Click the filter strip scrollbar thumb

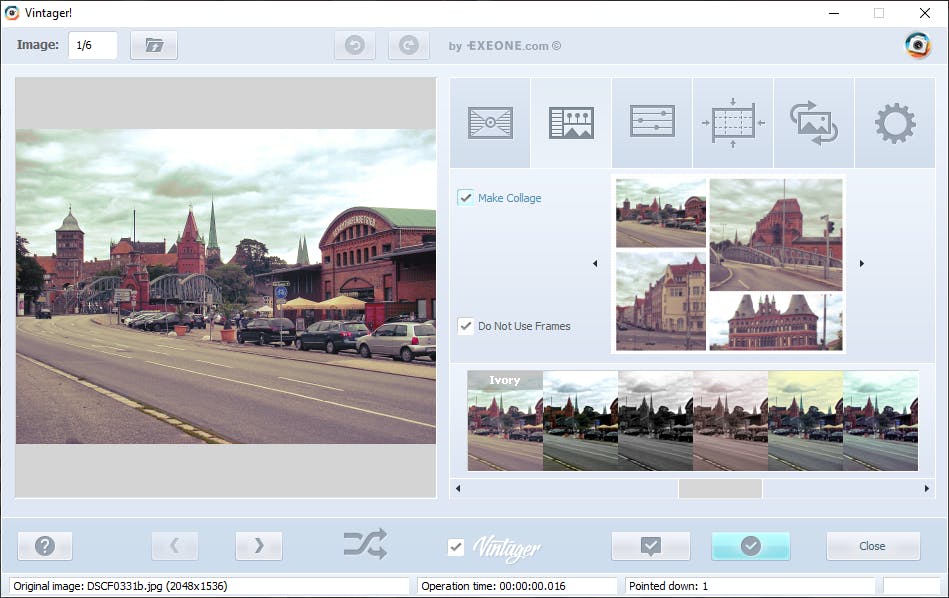(x=720, y=488)
